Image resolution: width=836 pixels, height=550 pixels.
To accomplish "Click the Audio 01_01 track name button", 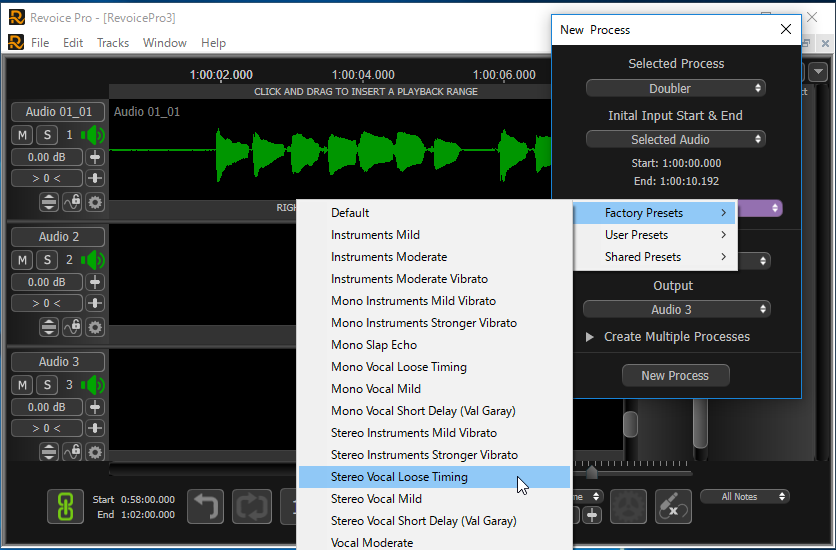I will [59, 112].
